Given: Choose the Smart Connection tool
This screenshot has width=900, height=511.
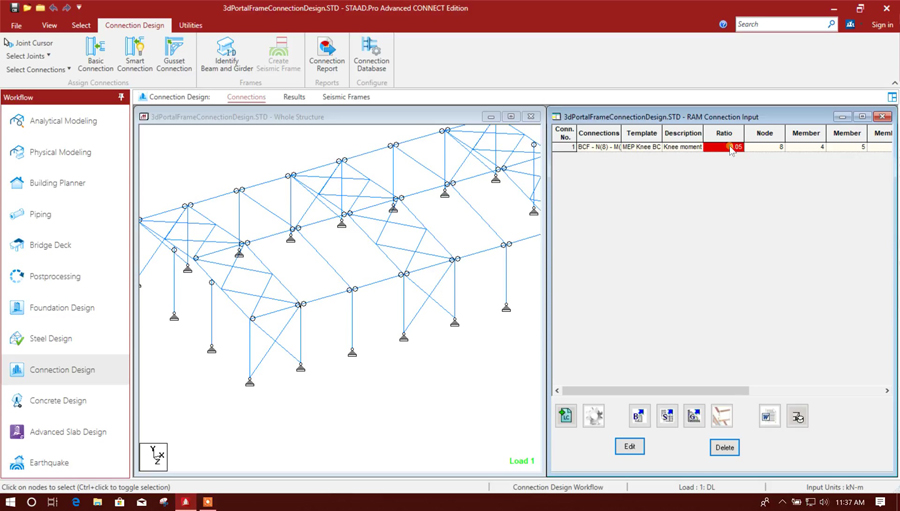Looking at the screenshot, I should coord(135,55).
